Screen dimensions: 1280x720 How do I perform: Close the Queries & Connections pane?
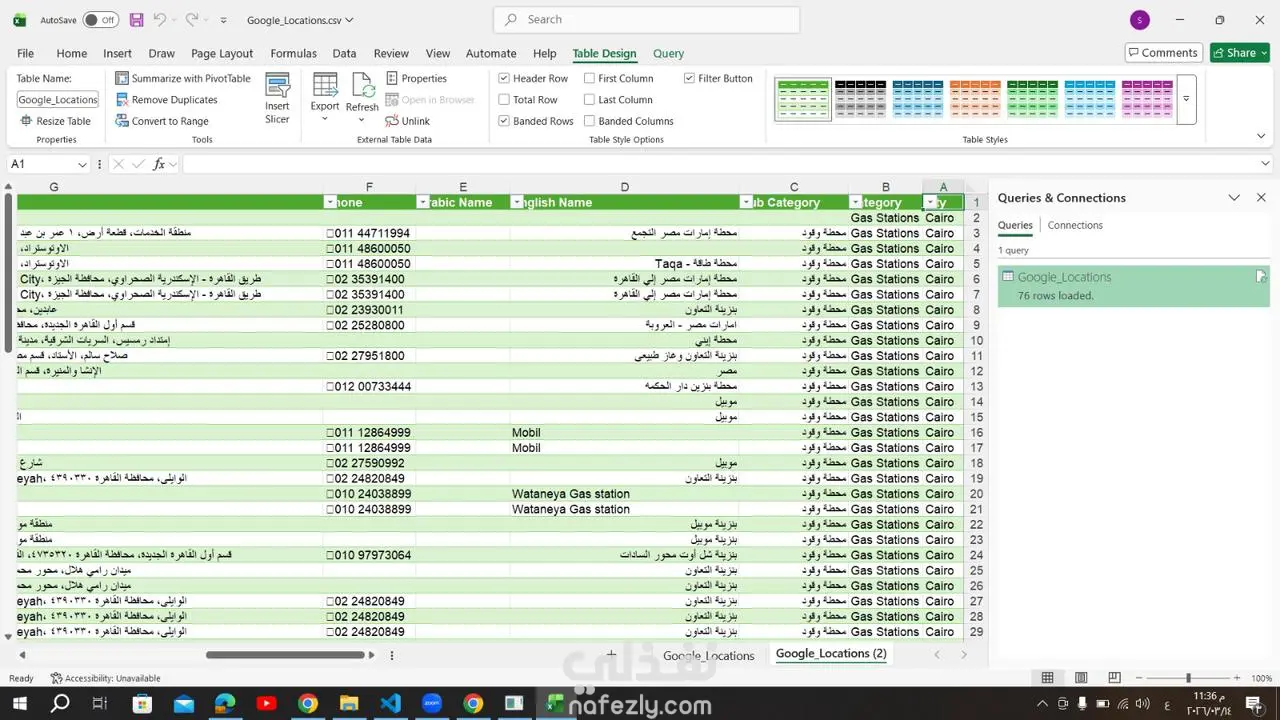(x=1261, y=198)
